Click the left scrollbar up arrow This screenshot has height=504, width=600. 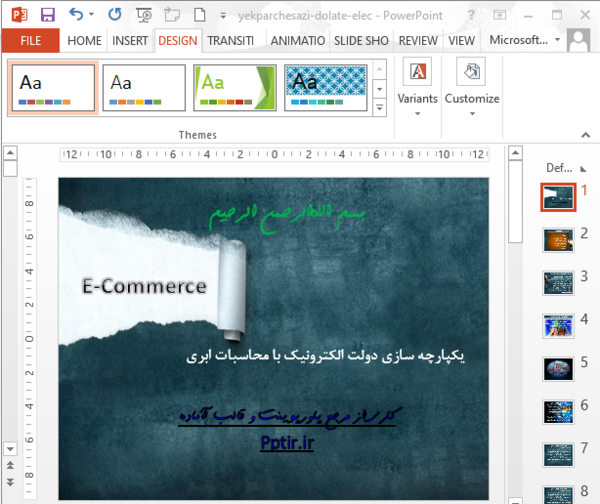[10, 153]
